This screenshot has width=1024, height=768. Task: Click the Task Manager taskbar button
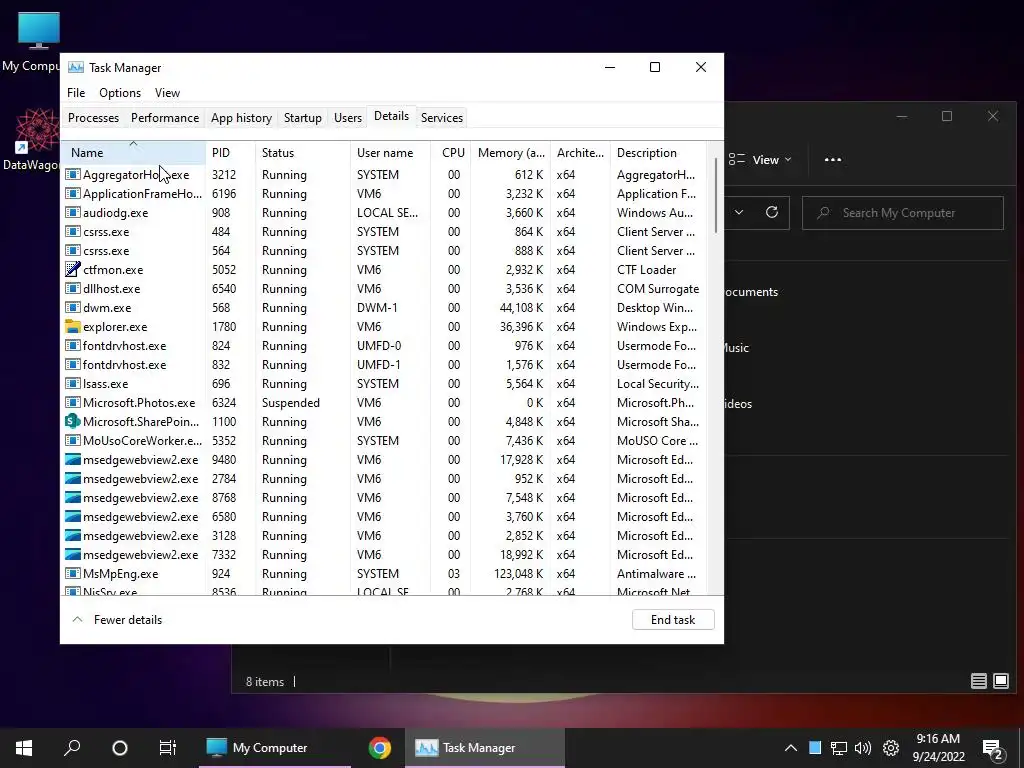tap(485, 748)
